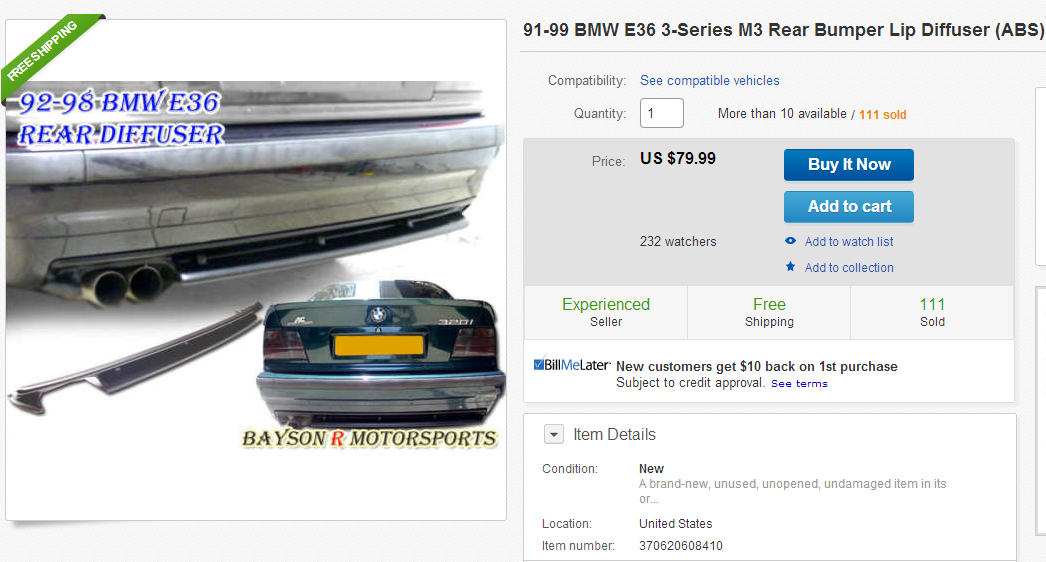Viewport: 1046px width, 562px height.
Task: Open the BillMeLater See terms link
Action: click(x=799, y=384)
